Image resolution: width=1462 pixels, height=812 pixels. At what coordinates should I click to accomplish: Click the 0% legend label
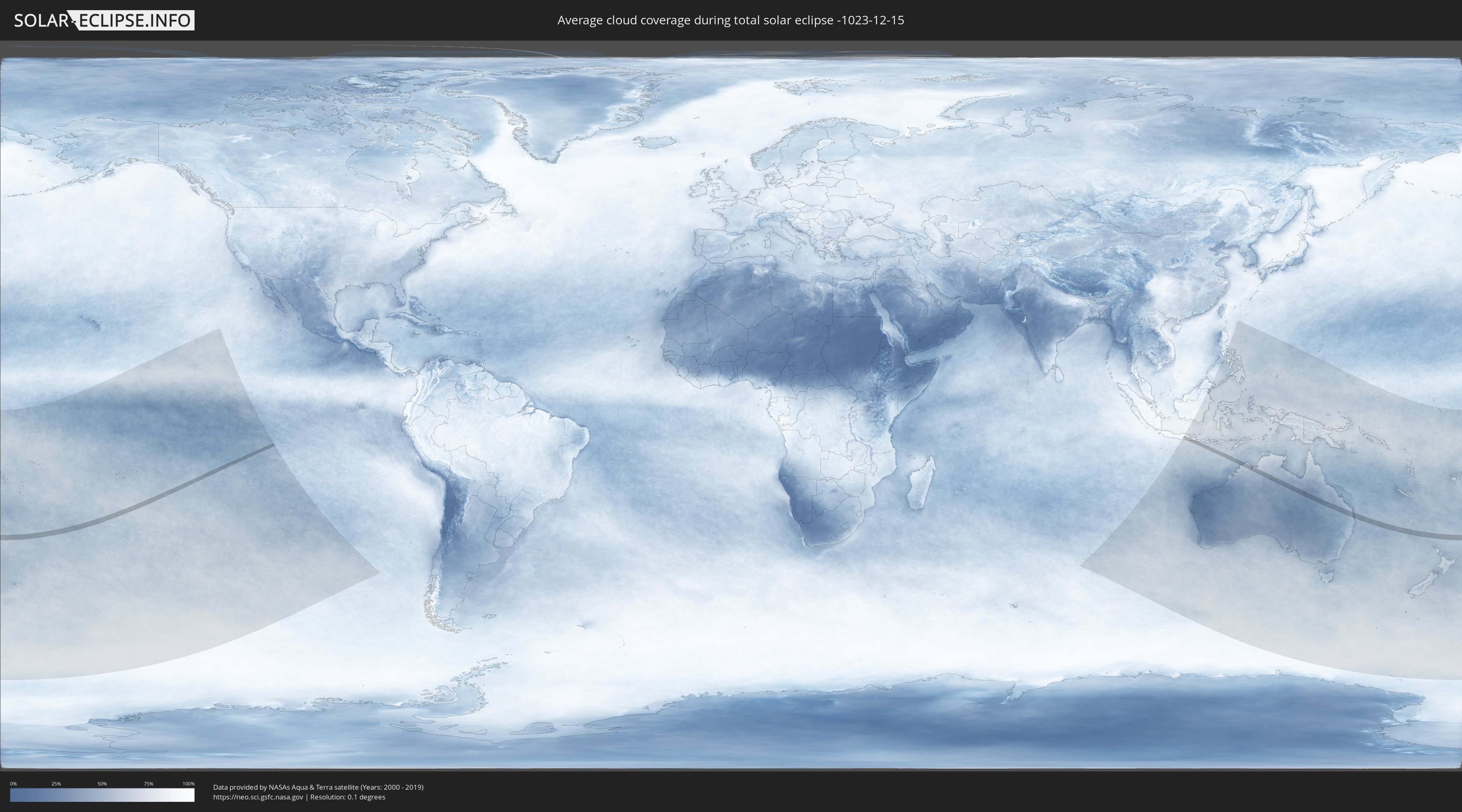[x=13, y=784]
